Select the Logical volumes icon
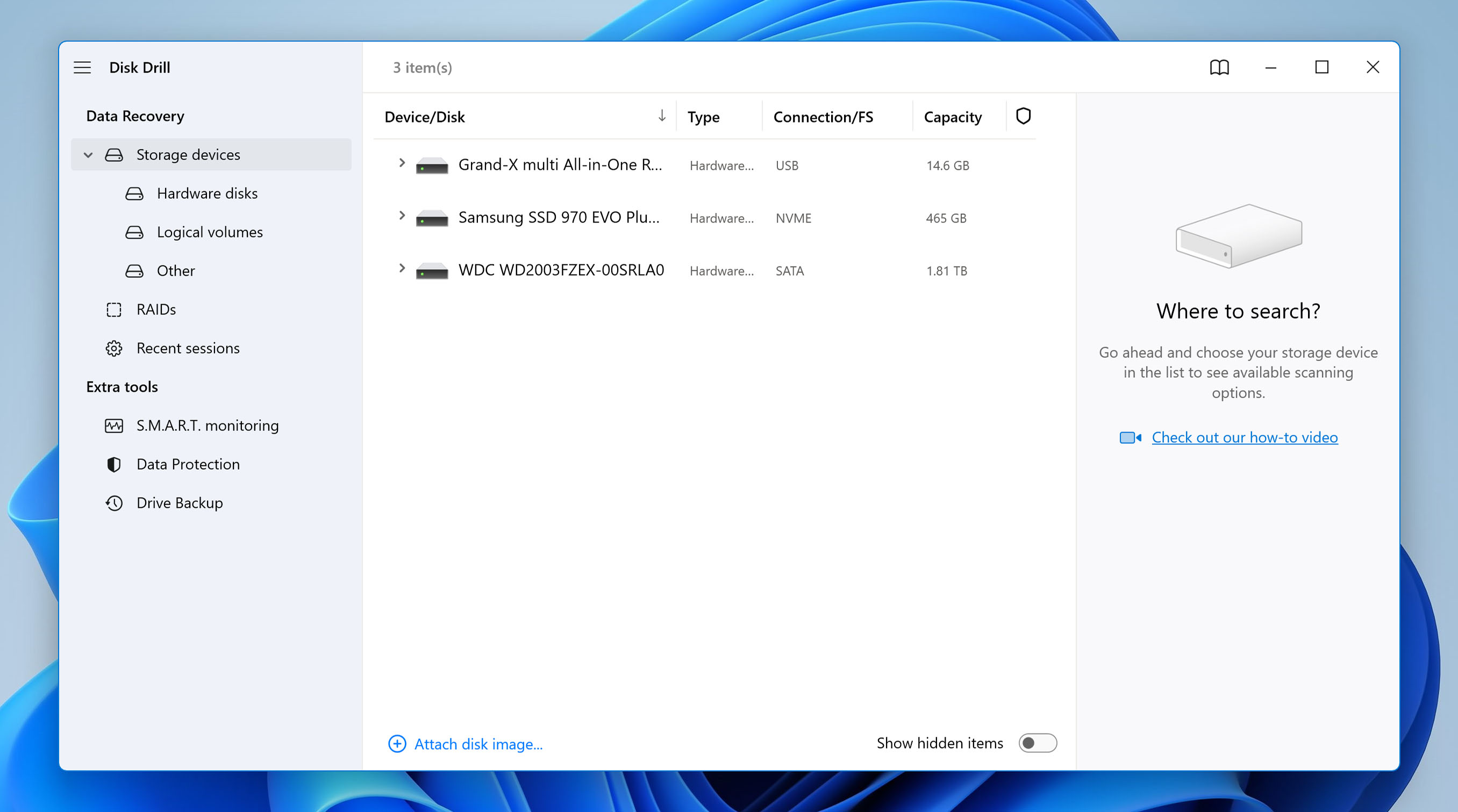The width and height of the screenshot is (1458, 812). click(133, 231)
